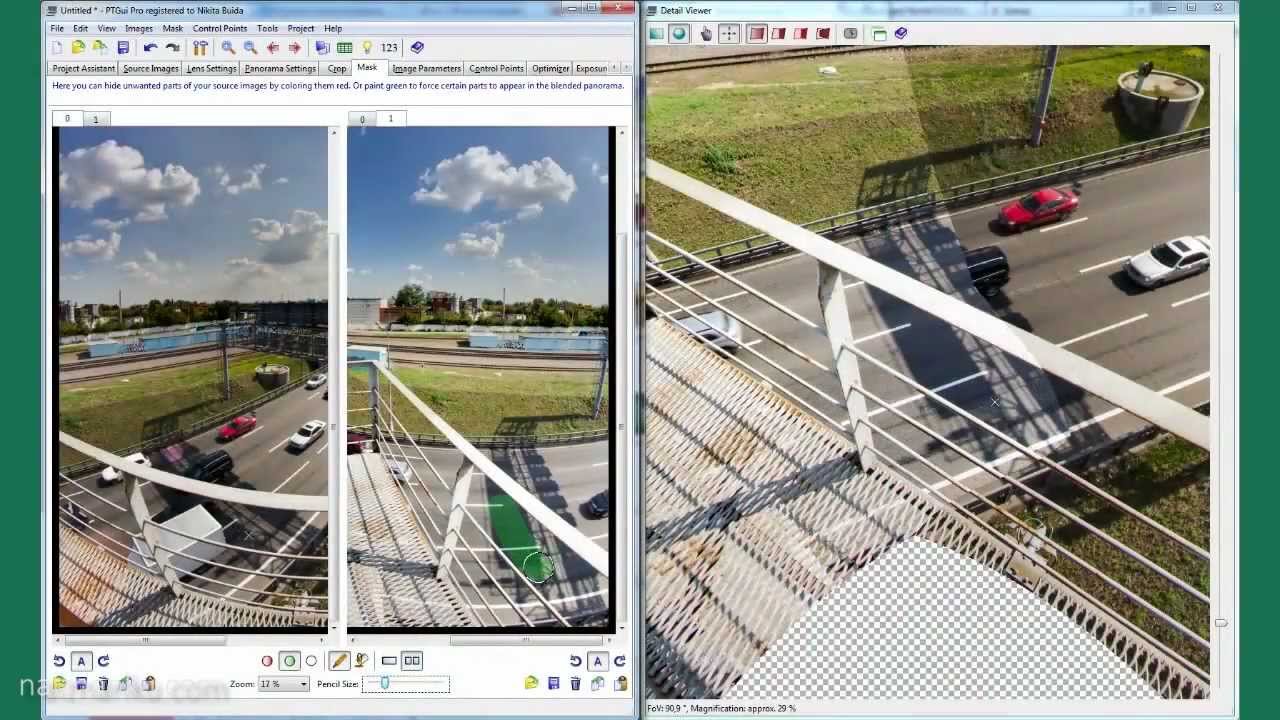This screenshot has height=720, width=1280.
Task: Select green mask color radio button
Action: pos(289,661)
